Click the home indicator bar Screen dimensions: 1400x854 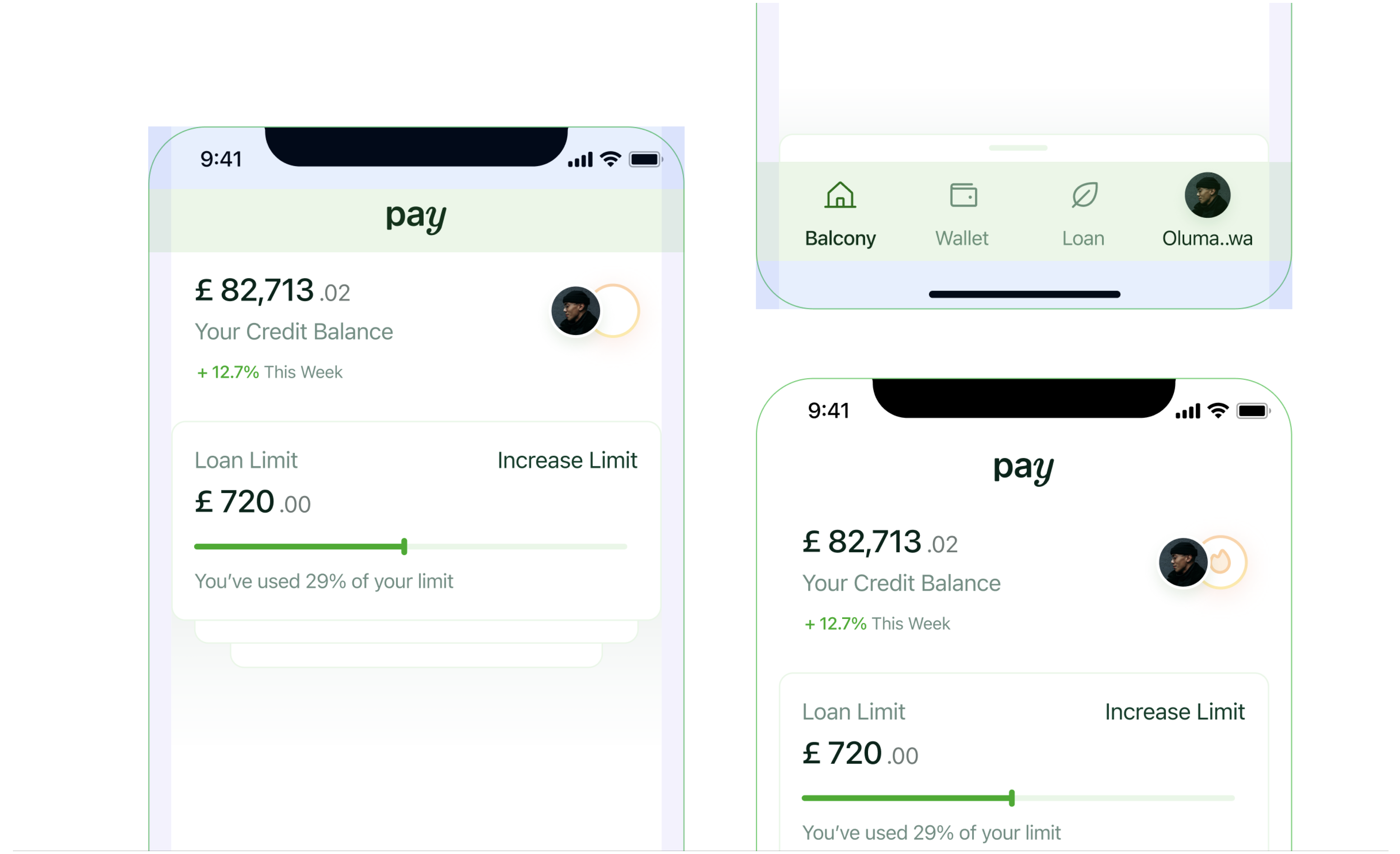click(x=1024, y=294)
